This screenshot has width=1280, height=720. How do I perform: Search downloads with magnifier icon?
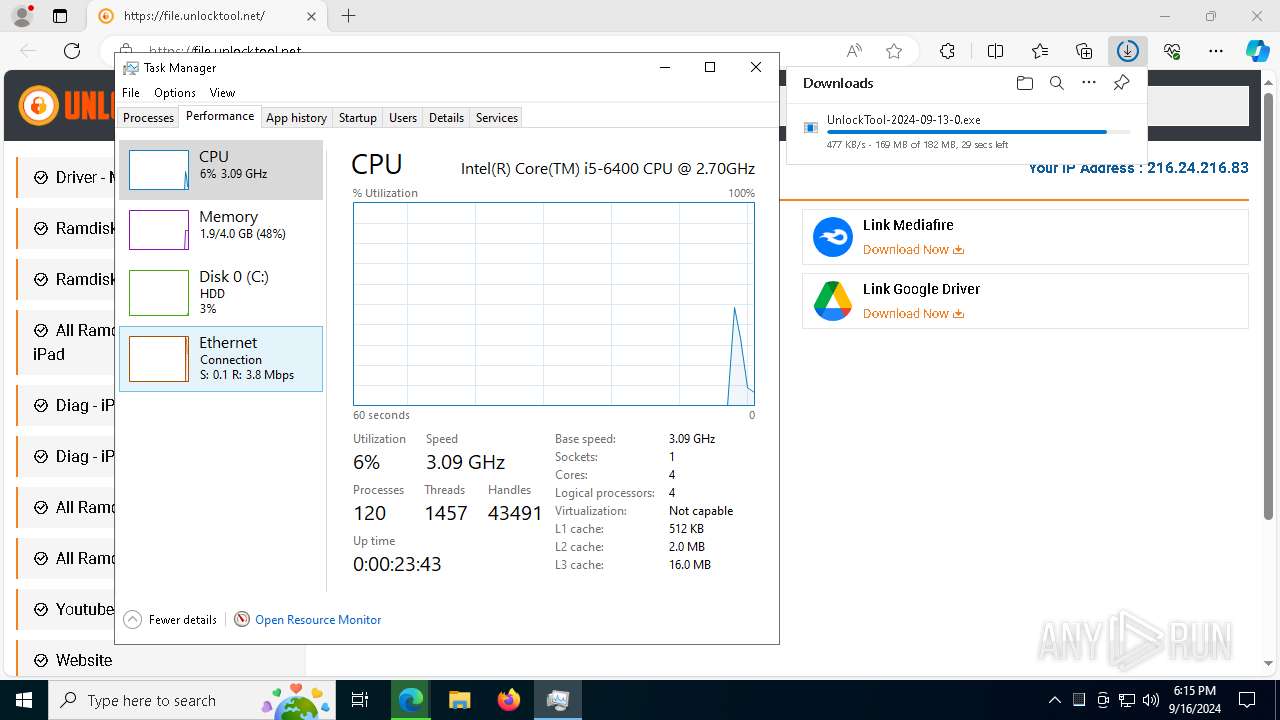point(1056,83)
